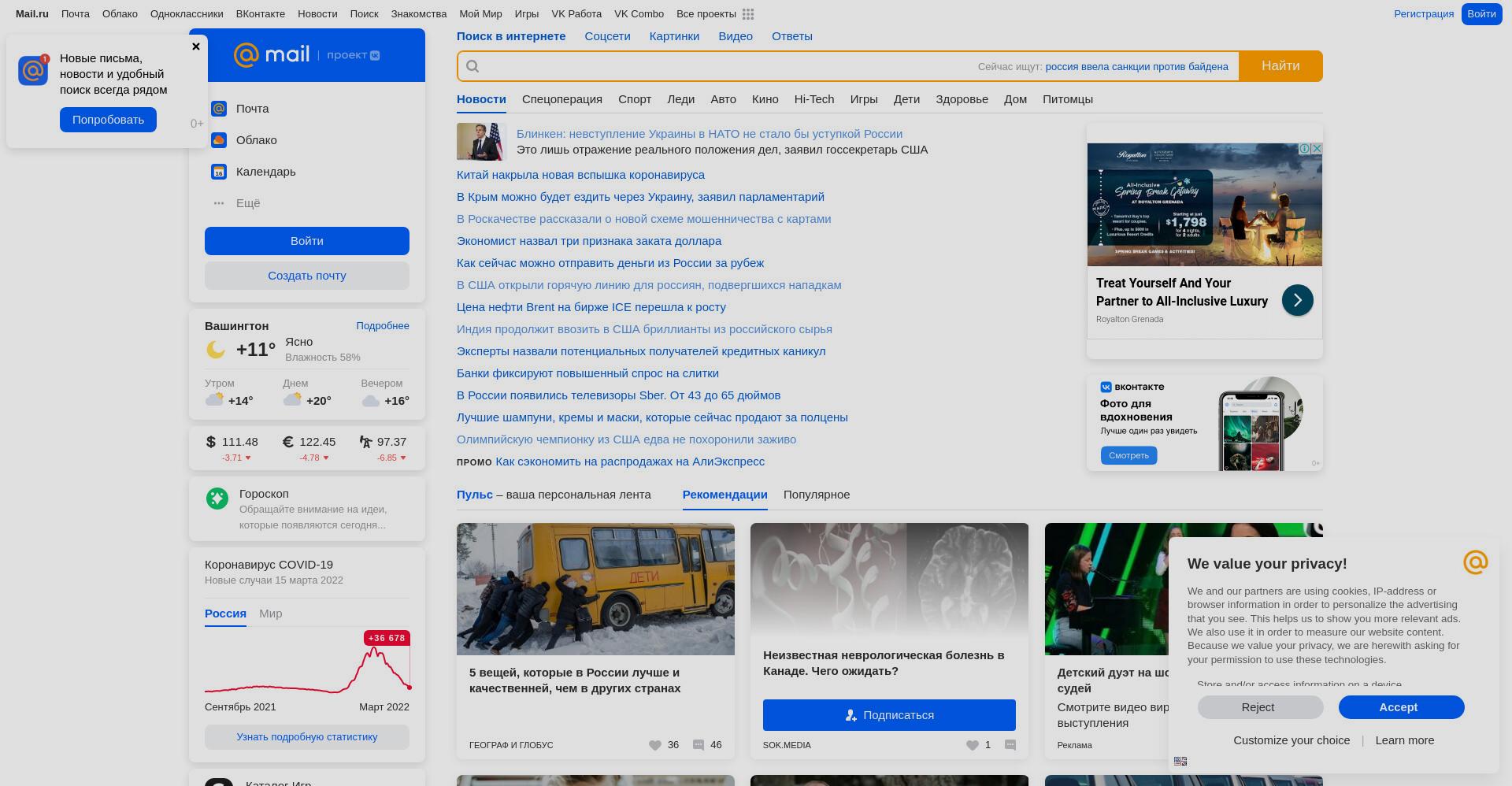The width and height of the screenshot is (1512, 786).
Task: Open the yellow school bus article image
Action: click(595, 589)
